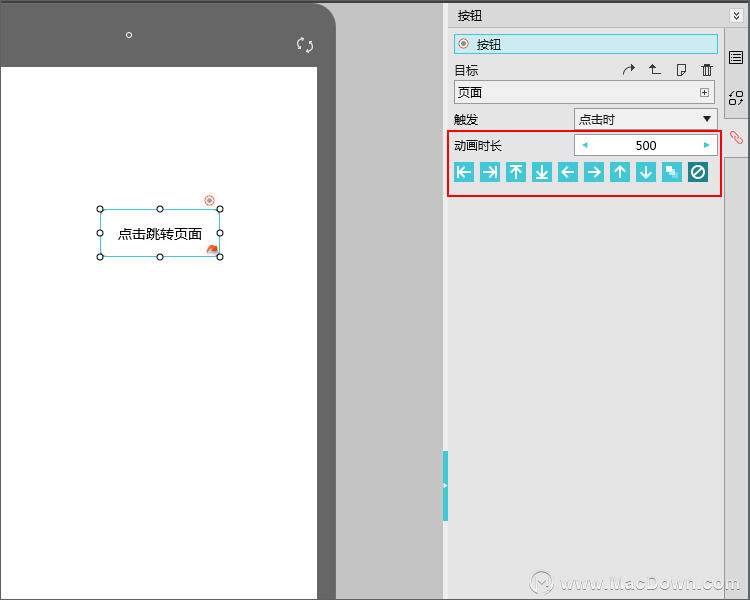Delete the link with the trash icon
This screenshot has width=750, height=600.
click(706, 70)
